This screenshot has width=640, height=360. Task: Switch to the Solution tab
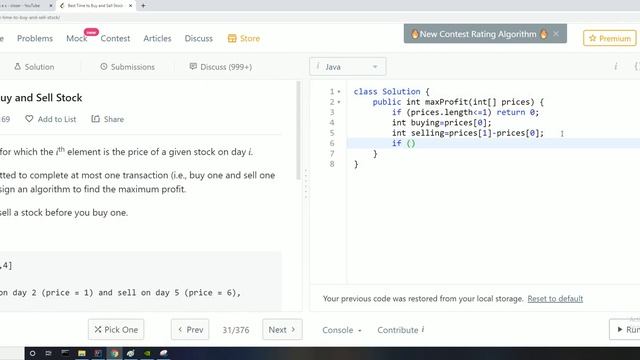click(34, 67)
